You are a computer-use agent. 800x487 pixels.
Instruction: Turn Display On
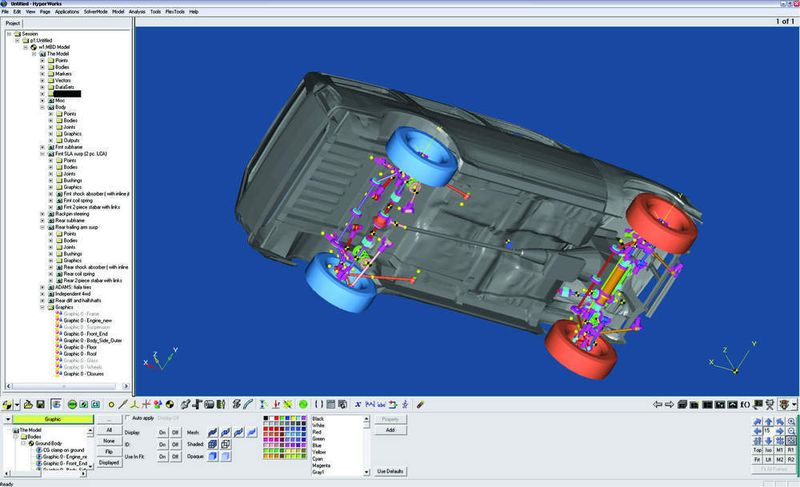[x=162, y=432]
